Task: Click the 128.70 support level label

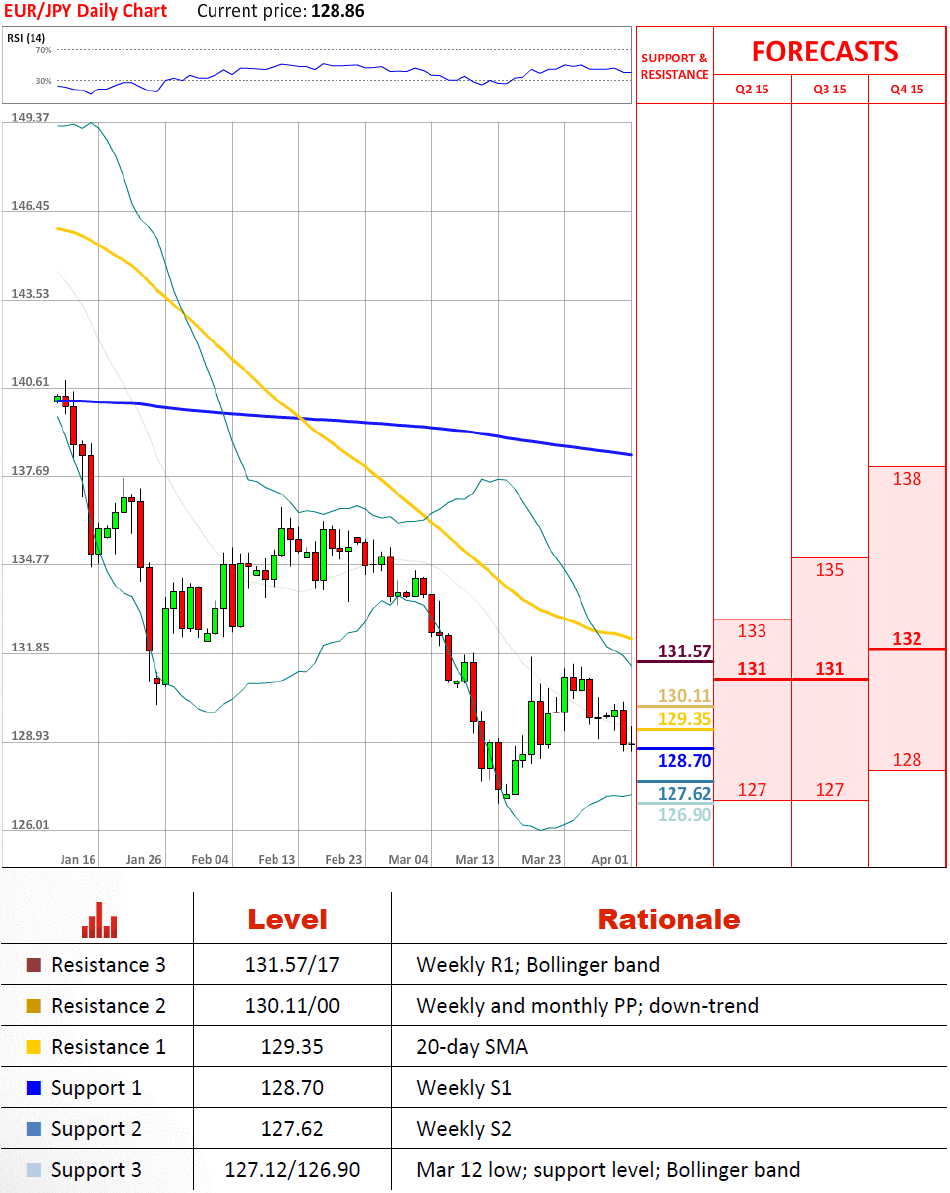Action: 685,761
